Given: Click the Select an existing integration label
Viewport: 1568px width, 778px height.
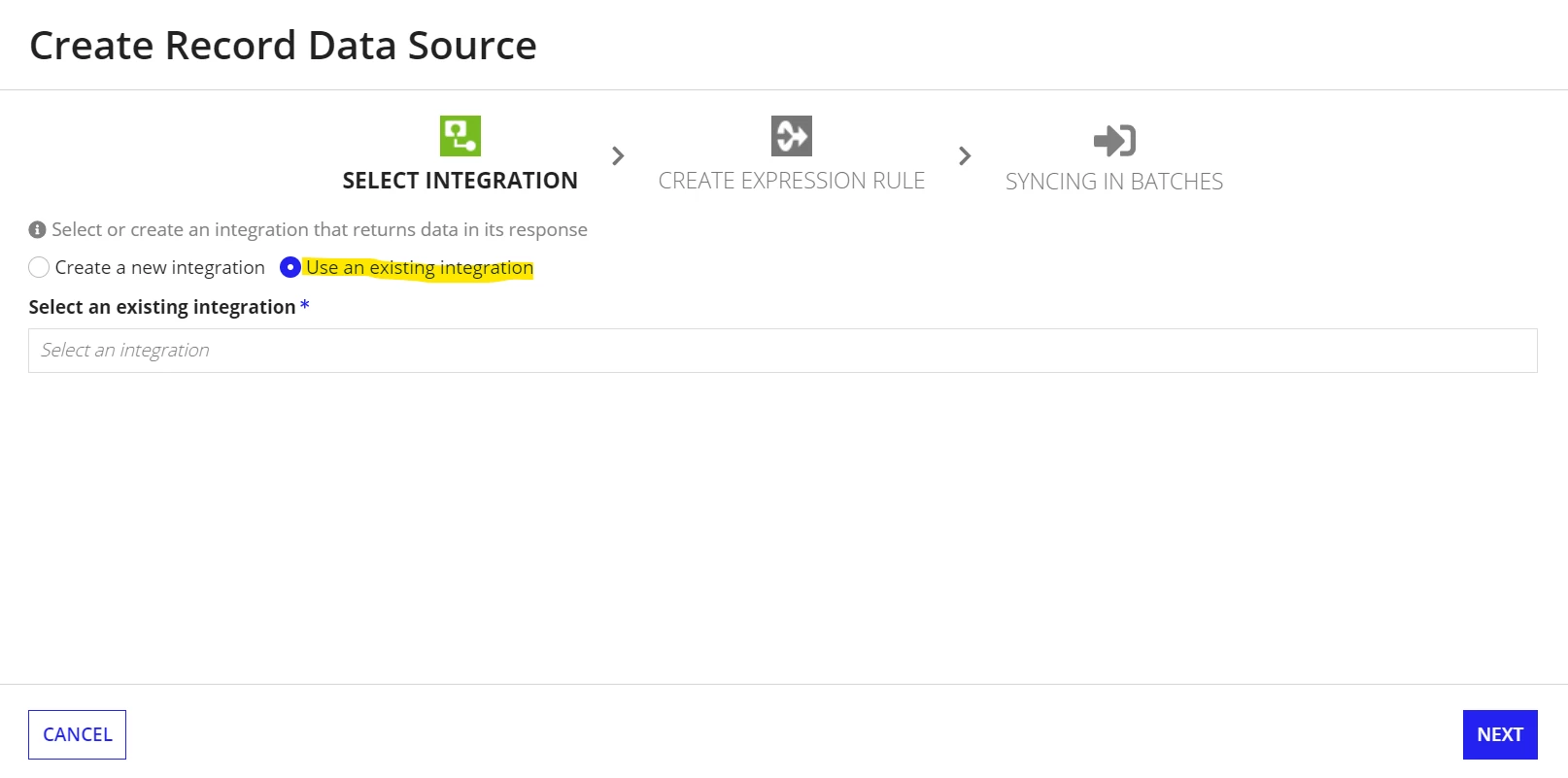Looking at the screenshot, I should point(162,307).
